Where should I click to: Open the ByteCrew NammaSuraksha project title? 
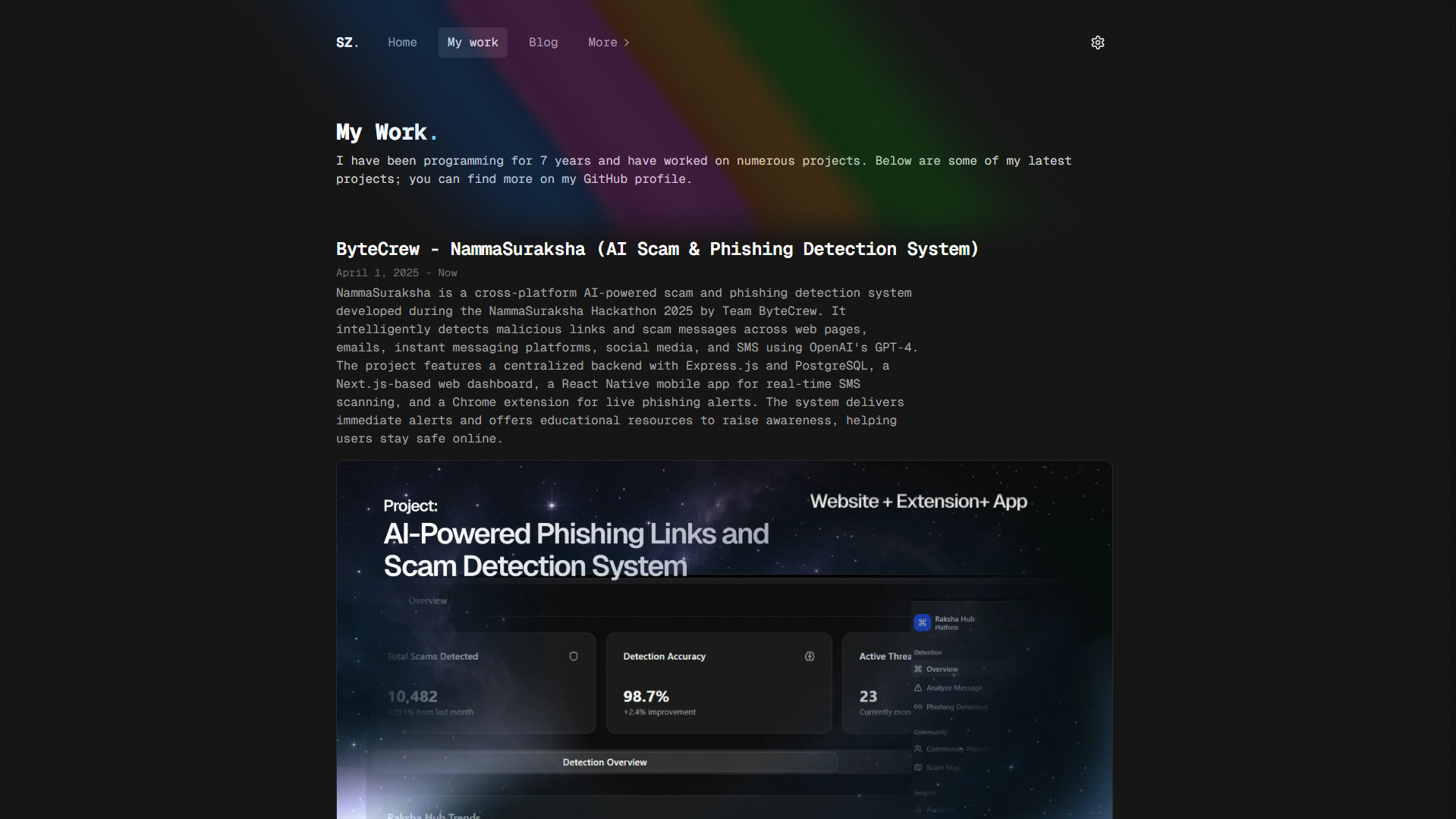pos(657,249)
